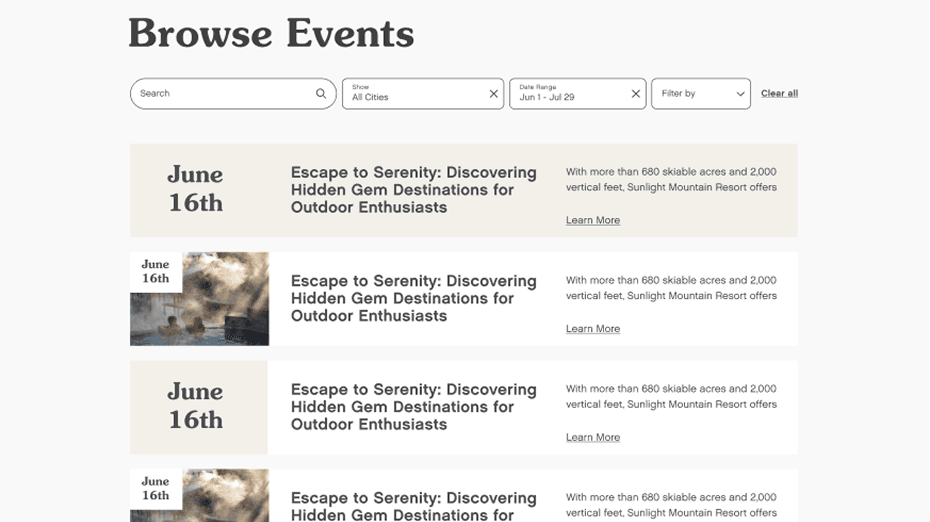930x522 pixels.
Task: Open the second event title beside the hot spring photo
Action: 413,298
